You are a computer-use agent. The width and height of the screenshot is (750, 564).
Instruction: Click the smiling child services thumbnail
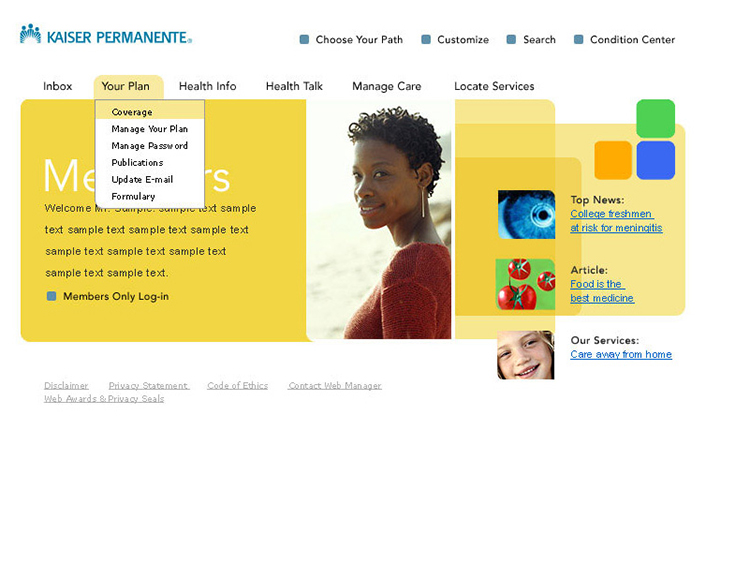(525, 355)
